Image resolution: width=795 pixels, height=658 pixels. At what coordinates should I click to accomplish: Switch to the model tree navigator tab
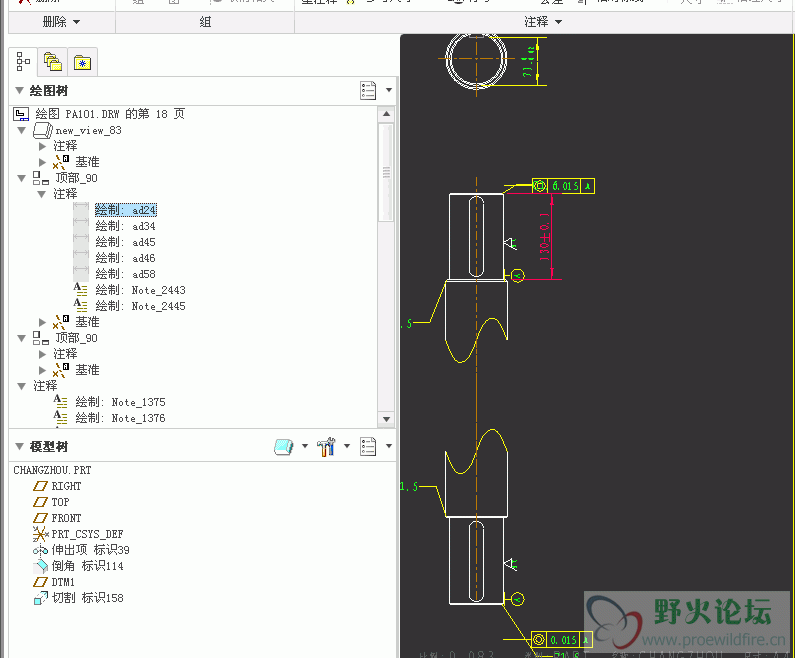(23, 62)
